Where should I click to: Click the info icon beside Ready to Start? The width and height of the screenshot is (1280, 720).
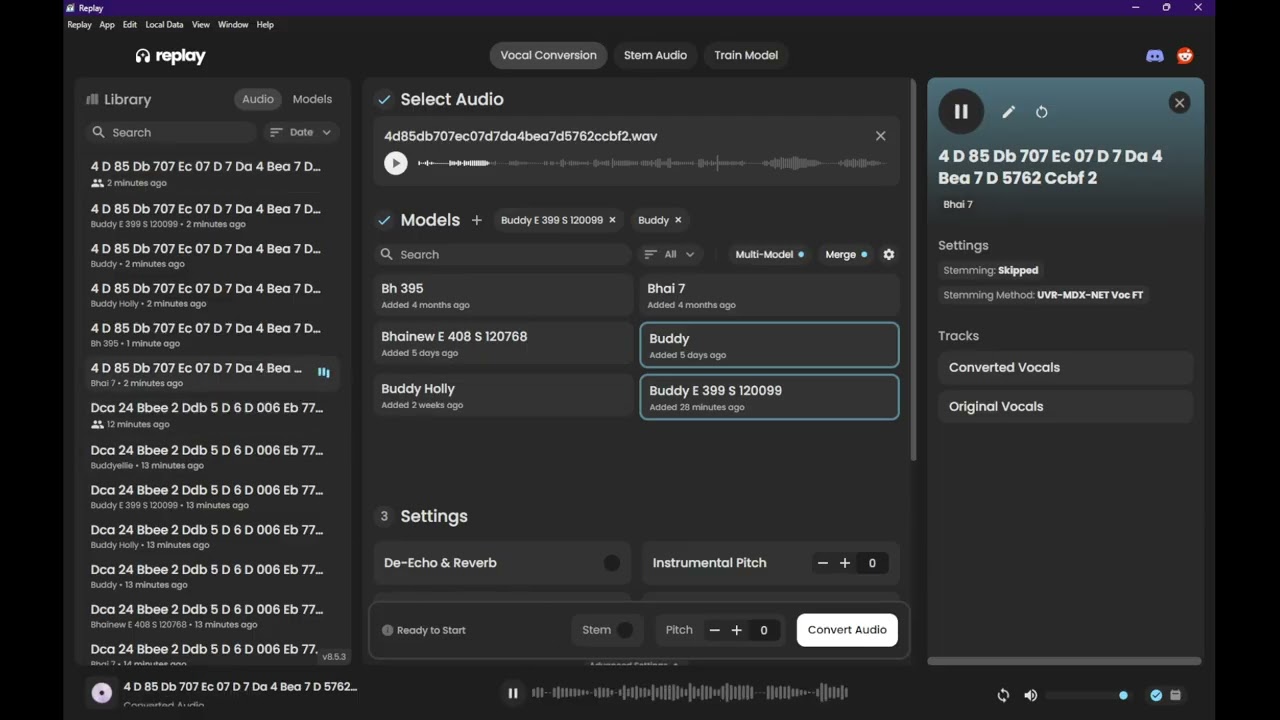387,630
